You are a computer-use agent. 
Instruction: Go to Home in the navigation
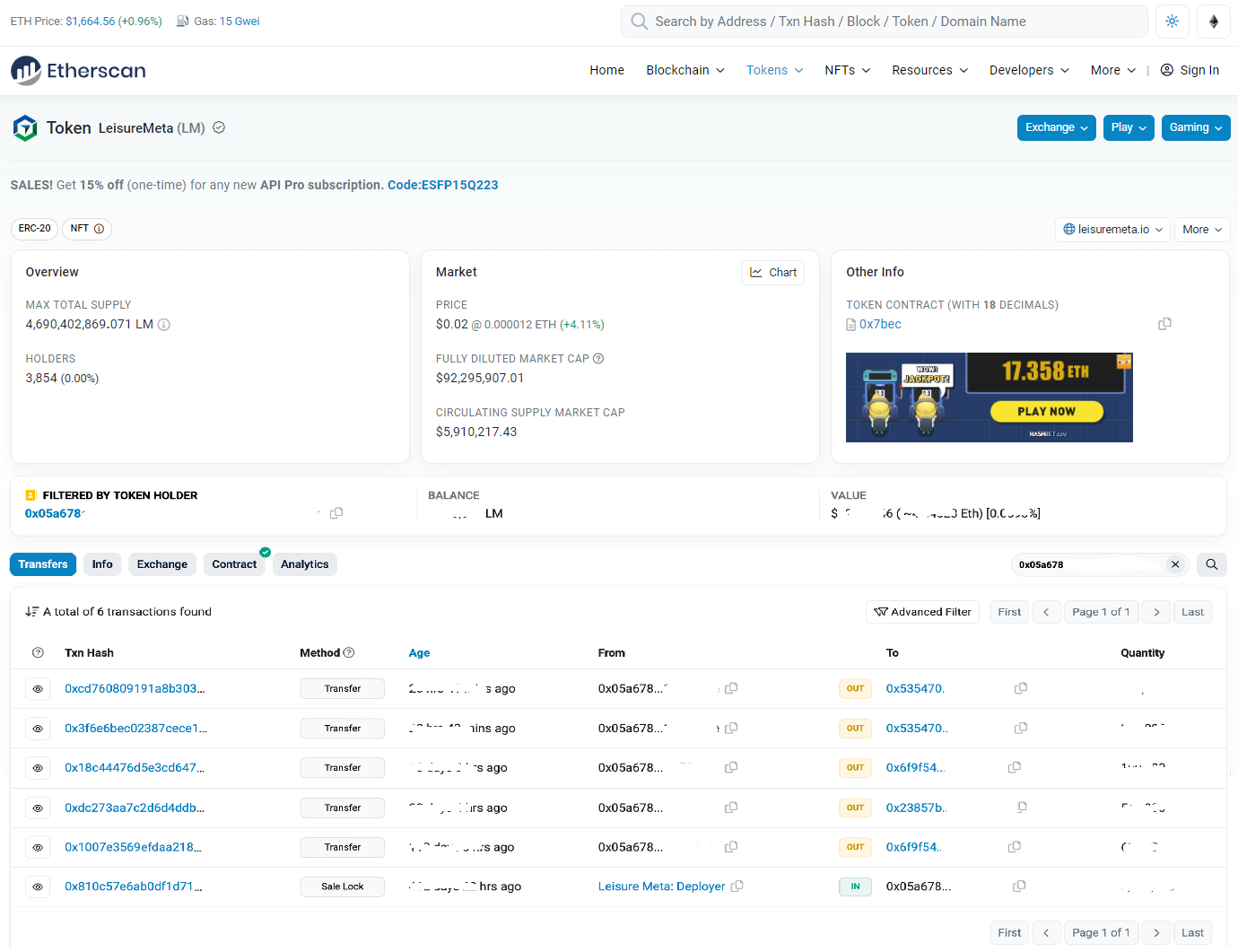coord(606,70)
